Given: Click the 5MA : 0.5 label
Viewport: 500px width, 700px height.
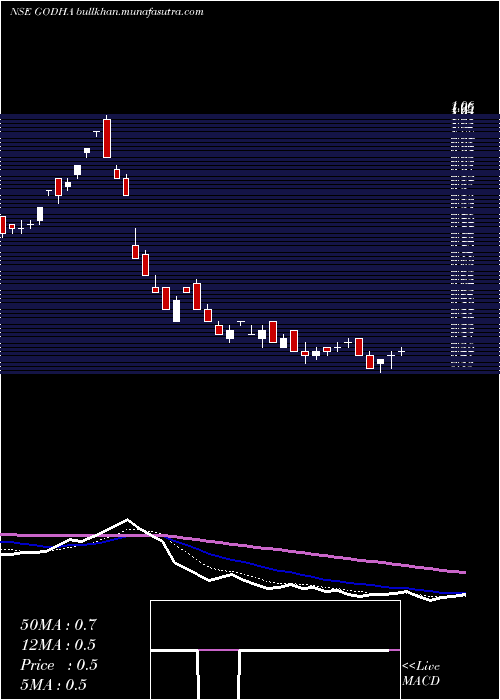Looking at the screenshot, I should pos(54,685).
